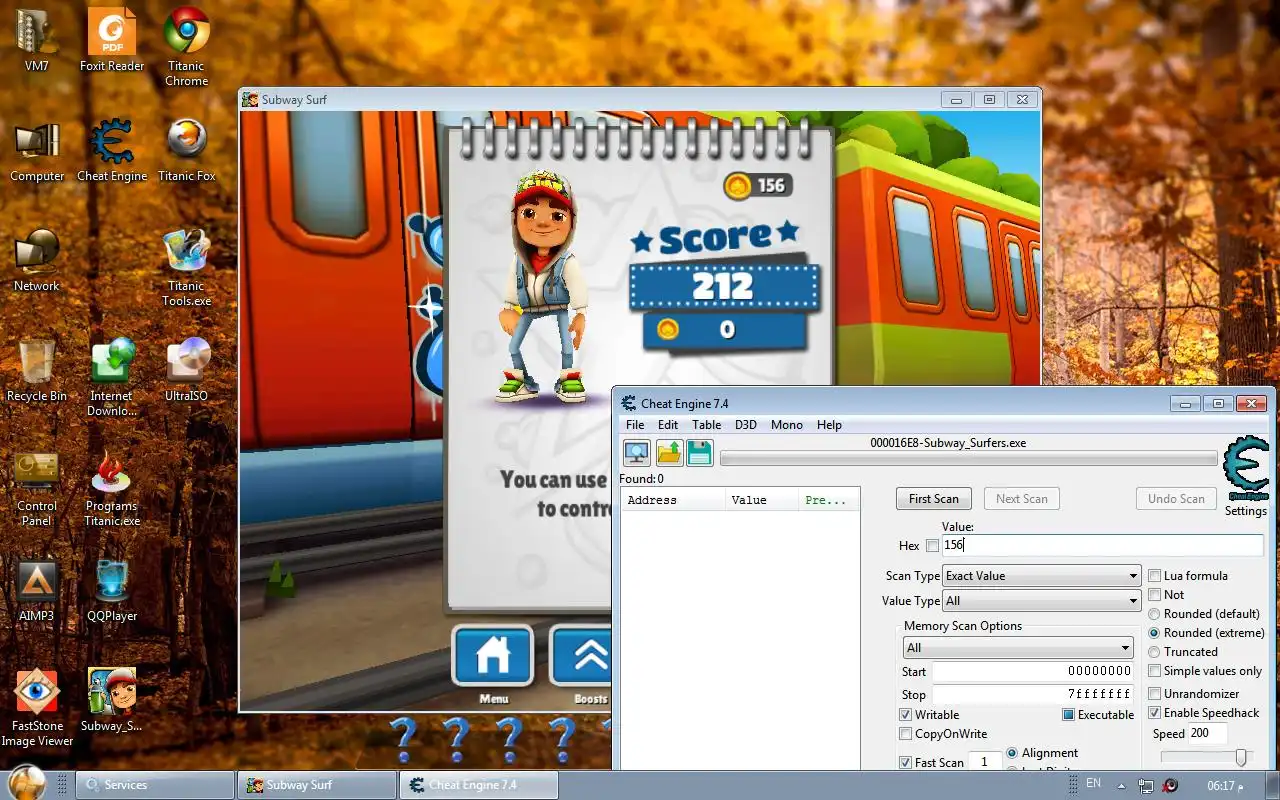Viewport: 1280px width, 800px height.
Task: Launch Titanic Chrome from desktop
Action: [x=186, y=46]
